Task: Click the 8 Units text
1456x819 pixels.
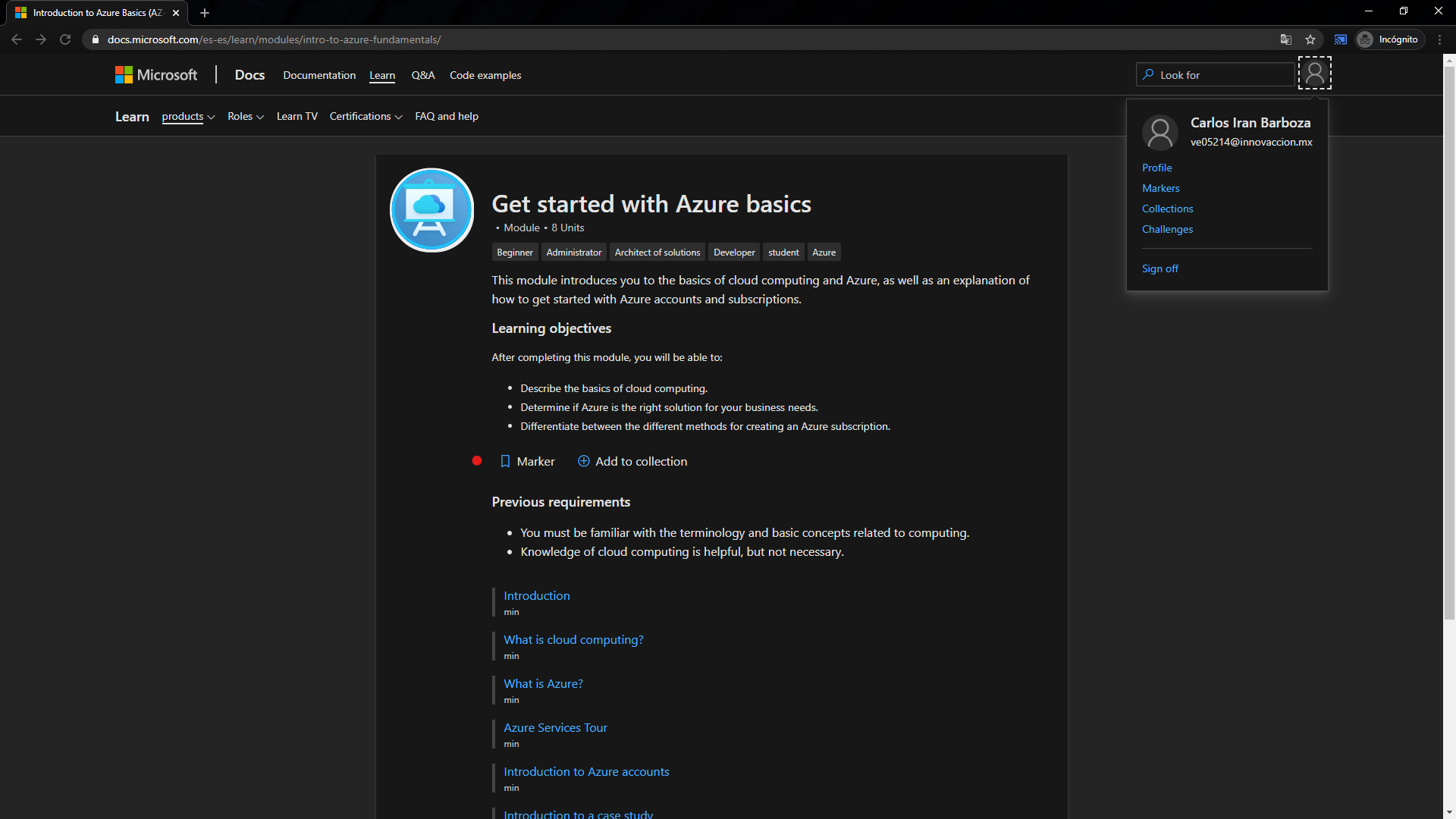Action: pyautogui.click(x=567, y=227)
